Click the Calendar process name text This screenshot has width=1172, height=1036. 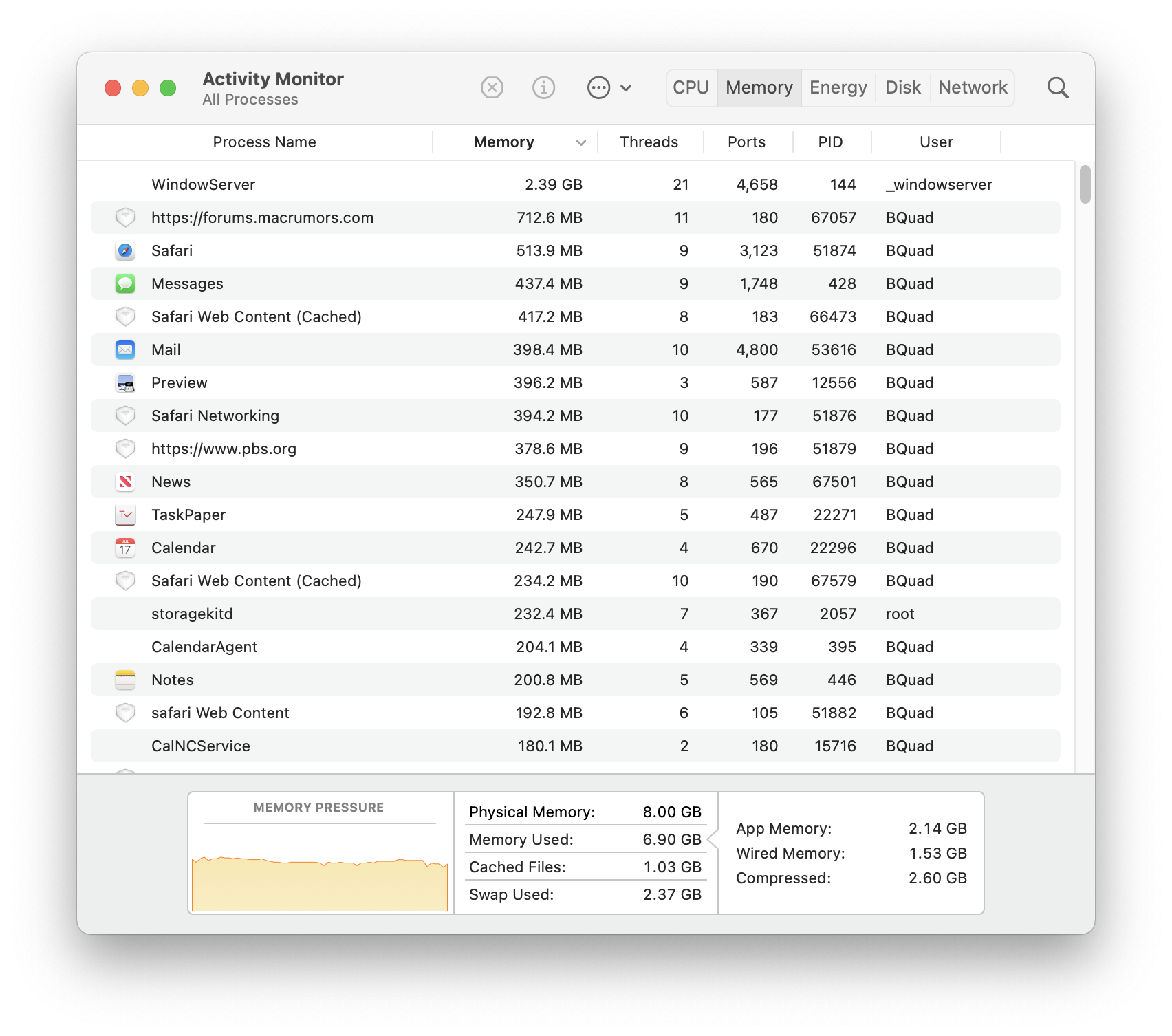coord(184,548)
